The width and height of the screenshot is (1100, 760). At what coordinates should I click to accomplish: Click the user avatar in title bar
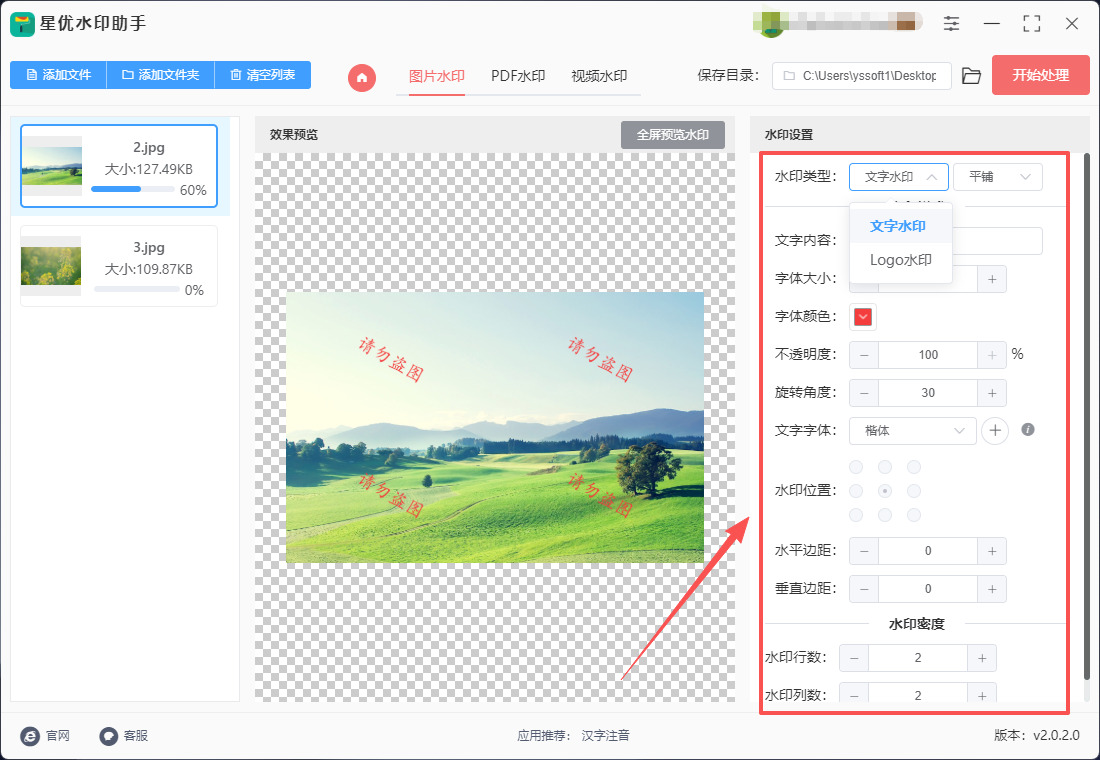[772, 24]
